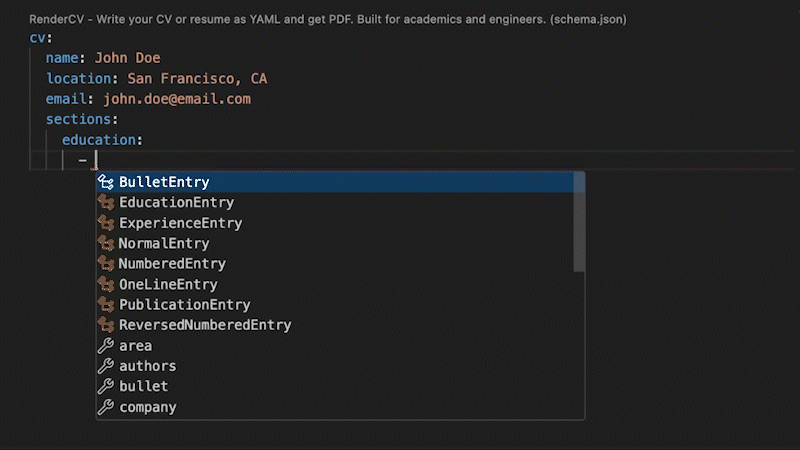800x450 pixels.
Task: Select the ReversedNumberedEntry suggestion
Action: click(205, 325)
